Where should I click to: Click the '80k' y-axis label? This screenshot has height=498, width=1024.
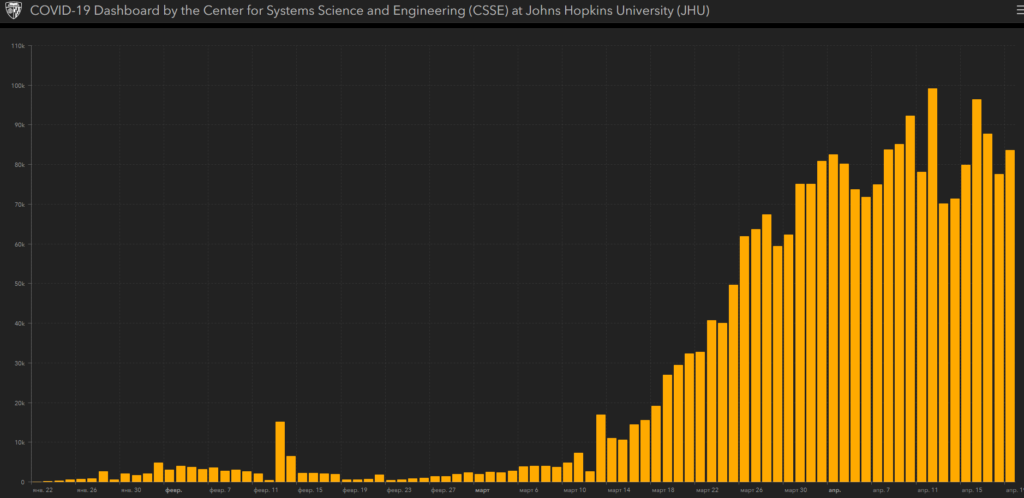click(20, 165)
